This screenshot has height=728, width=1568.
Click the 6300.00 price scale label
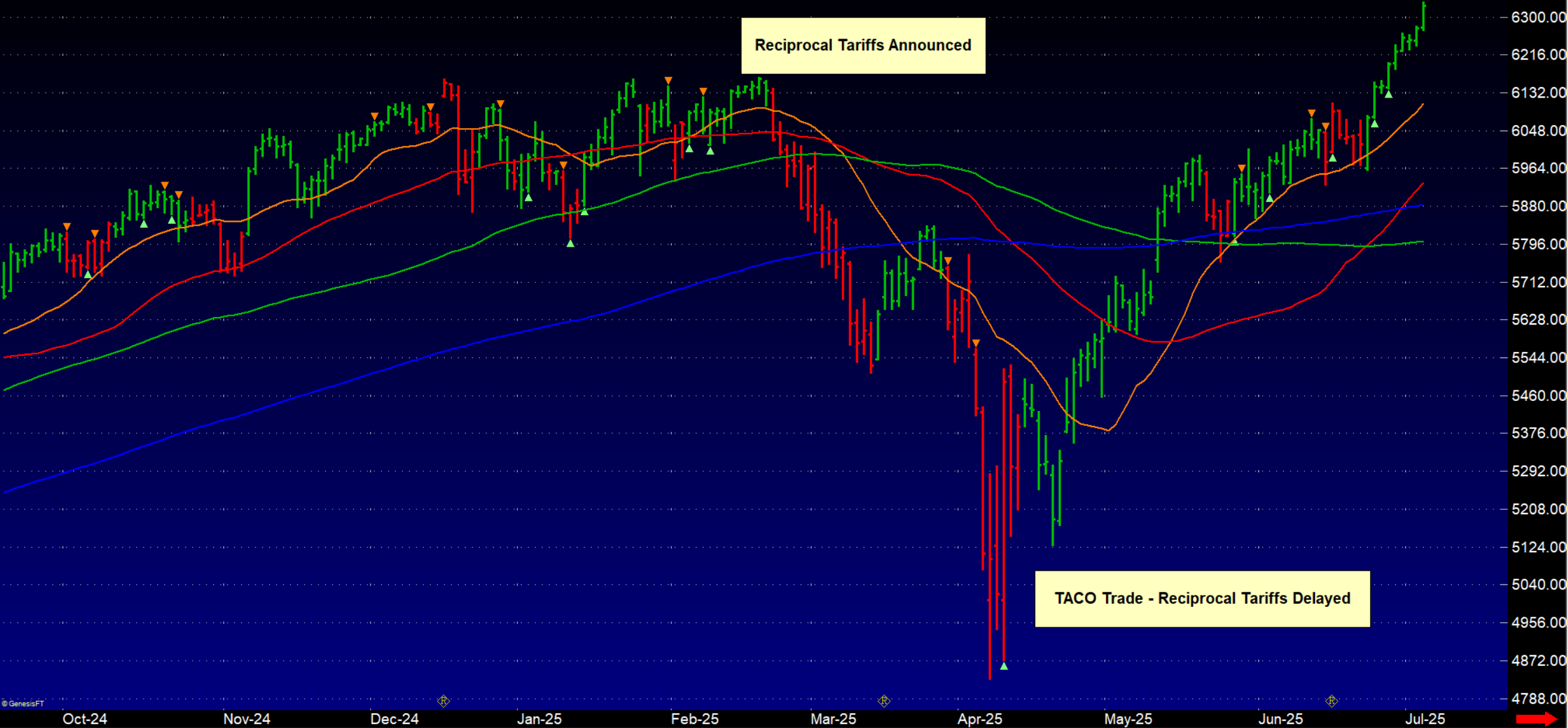(1538, 17)
